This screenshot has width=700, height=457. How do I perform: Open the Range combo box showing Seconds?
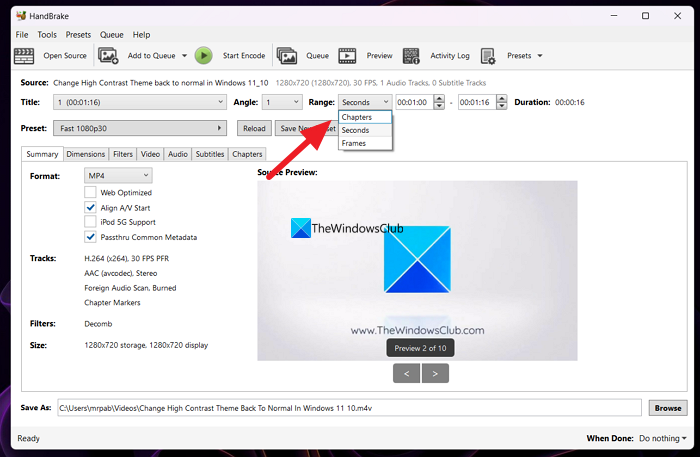click(365, 102)
